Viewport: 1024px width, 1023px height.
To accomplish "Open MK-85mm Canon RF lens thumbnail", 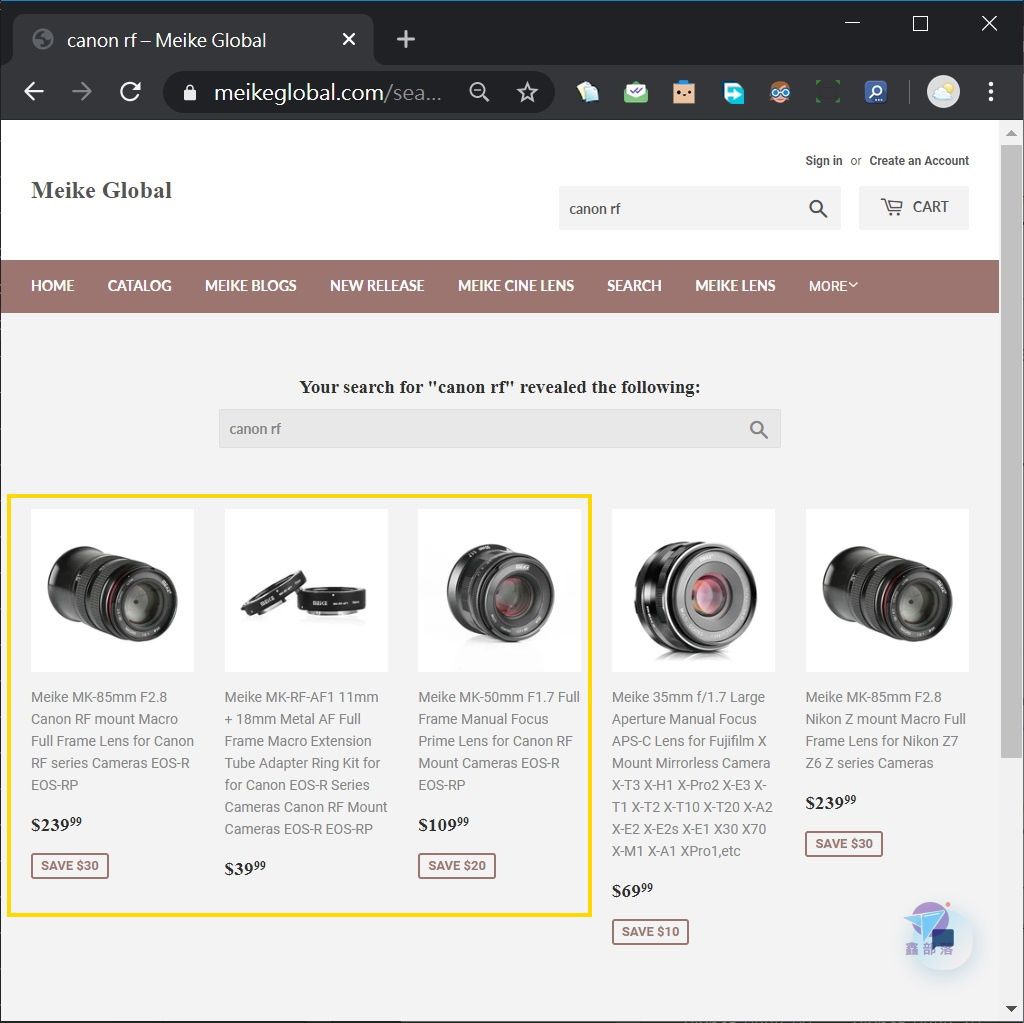I will pyautogui.click(x=112, y=591).
